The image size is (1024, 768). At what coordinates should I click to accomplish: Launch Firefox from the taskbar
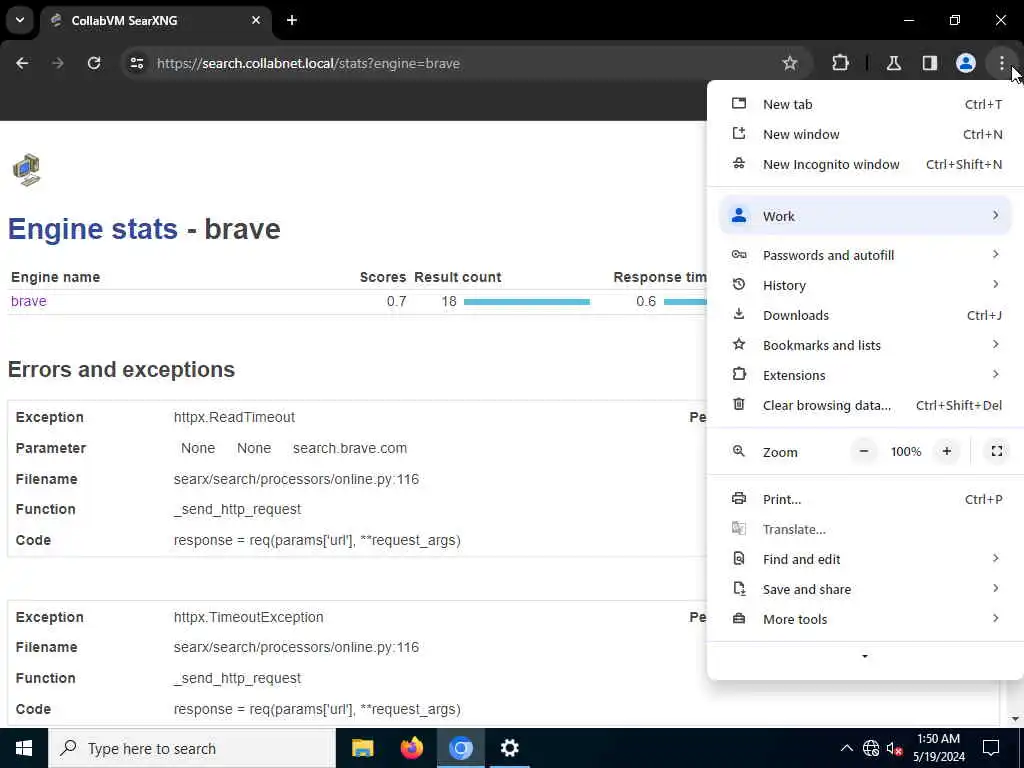pyautogui.click(x=411, y=748)
